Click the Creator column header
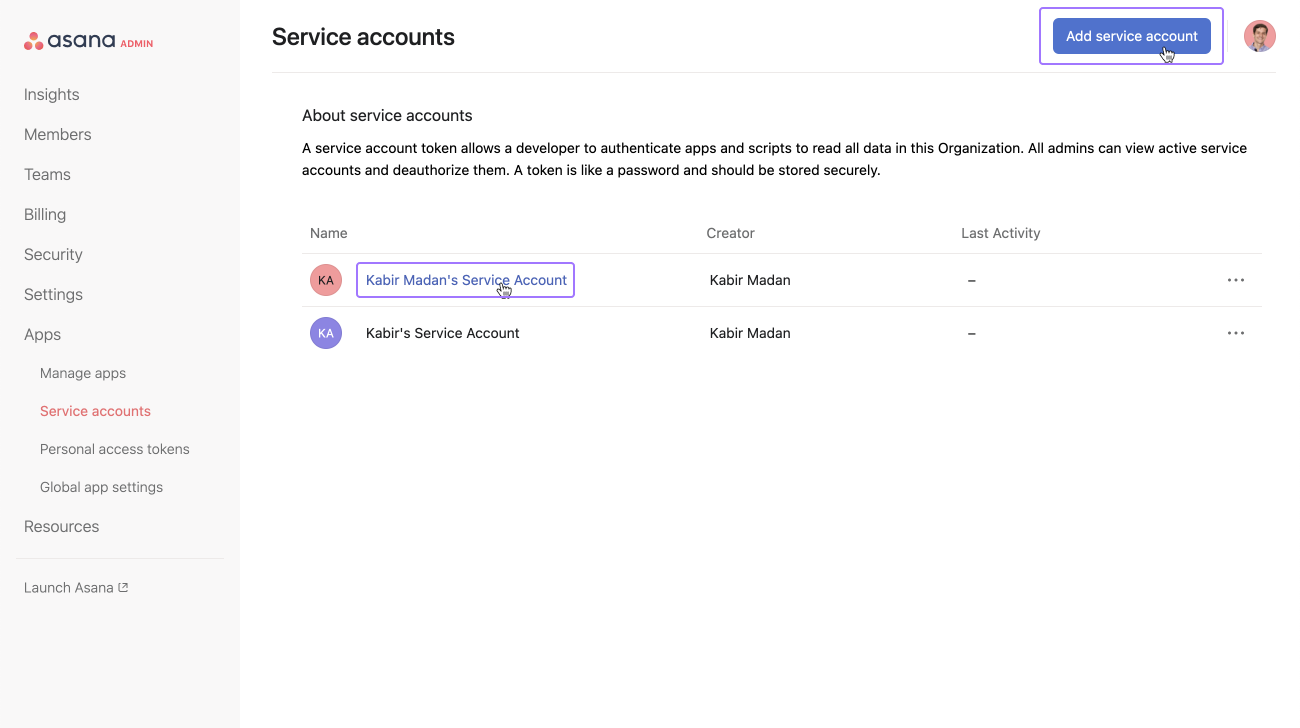The image size is (1300, 728). pos(730,233)
